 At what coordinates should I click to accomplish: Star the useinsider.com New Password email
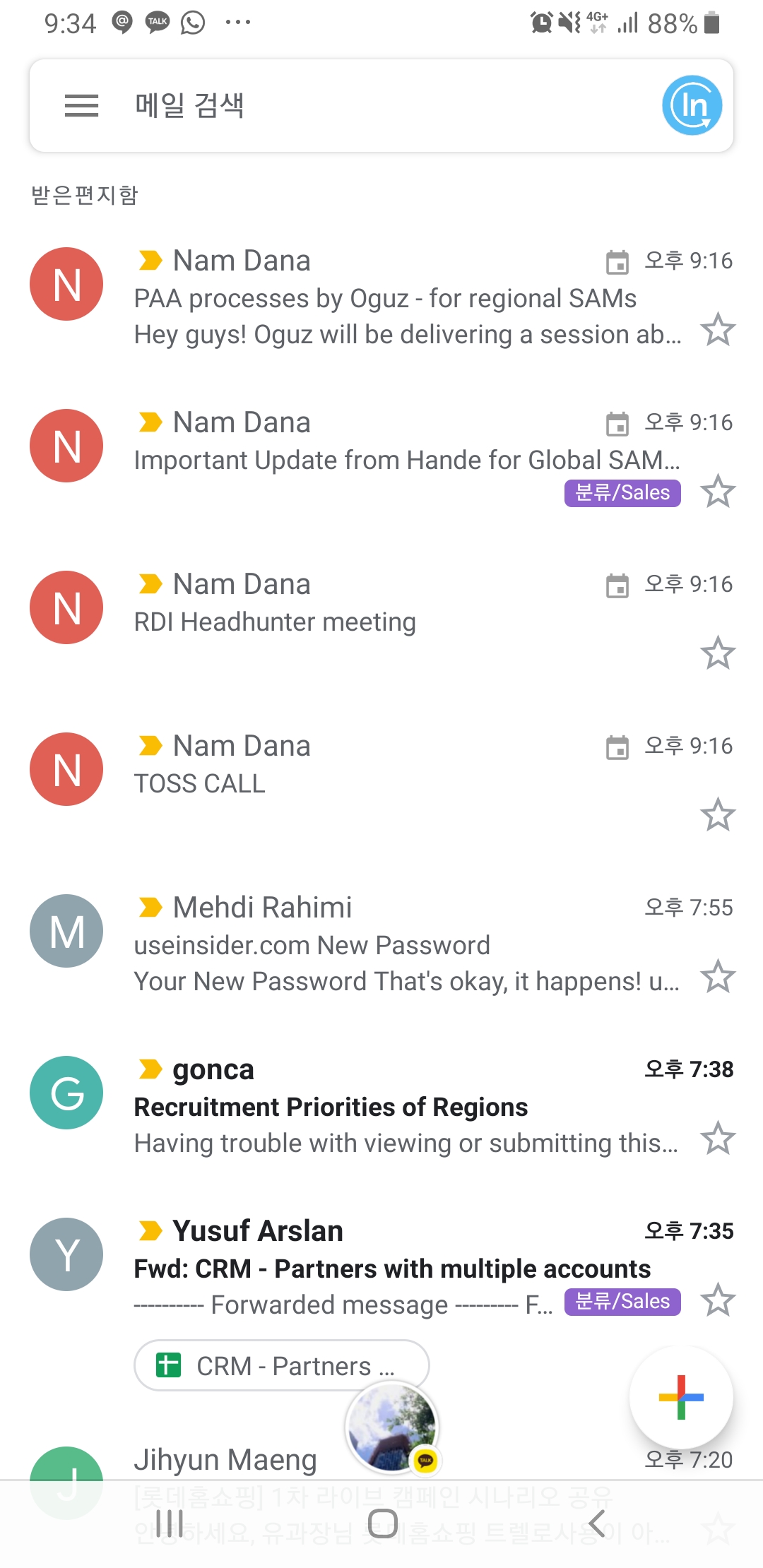tap(718, 977)
